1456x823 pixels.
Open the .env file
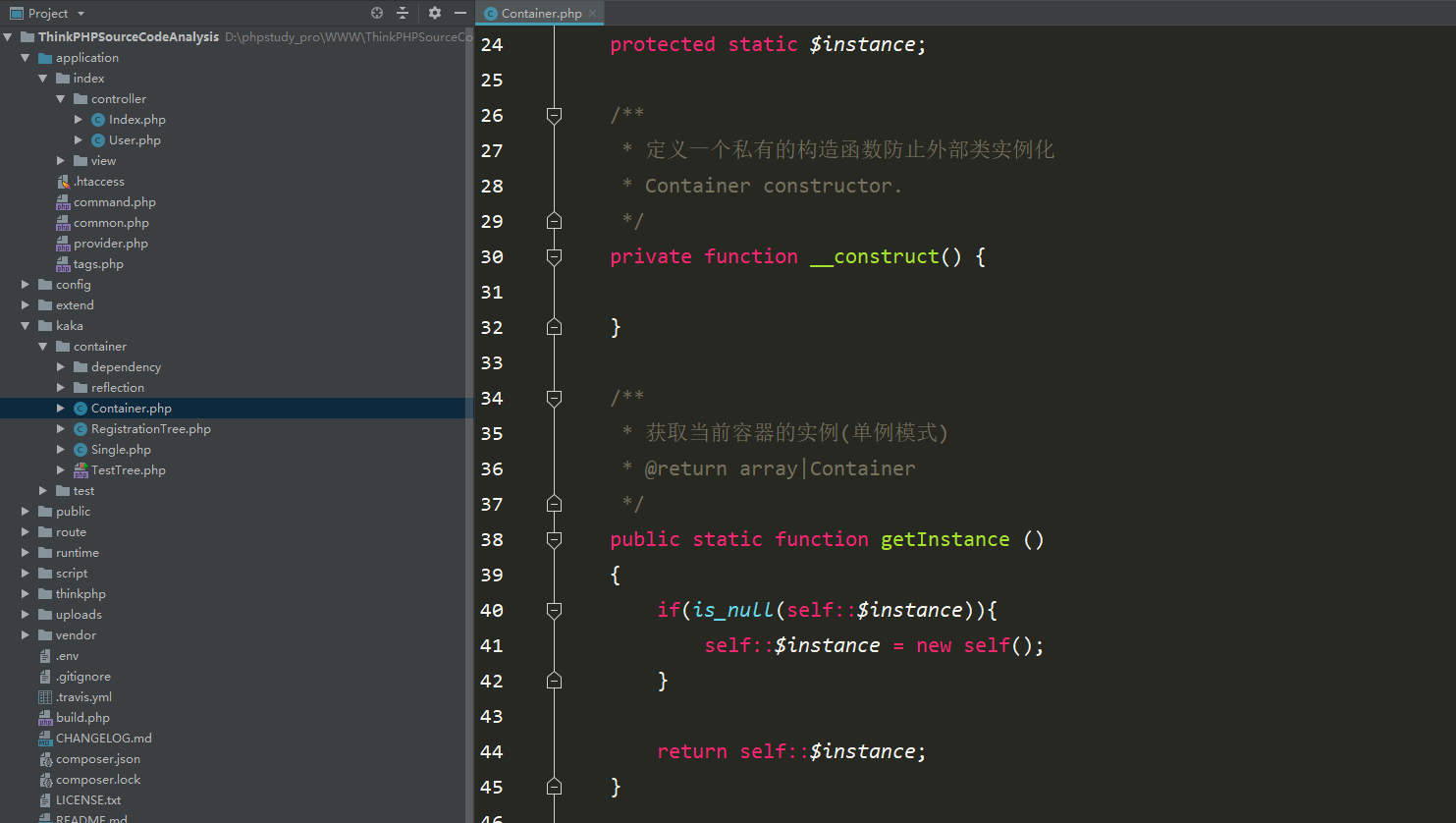click(x=67, y=656)
